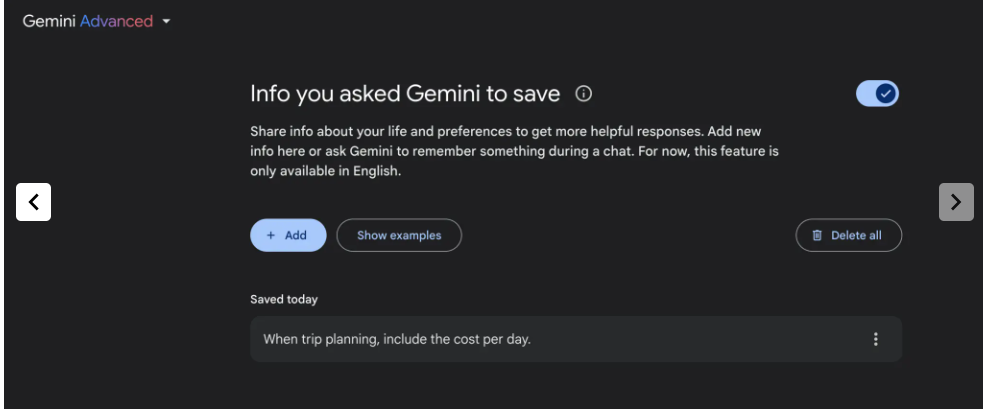The image size is (983, 409).
Task: Click the trash icon in Delete all
Action: pyautogui.click(x=817, y=235)
